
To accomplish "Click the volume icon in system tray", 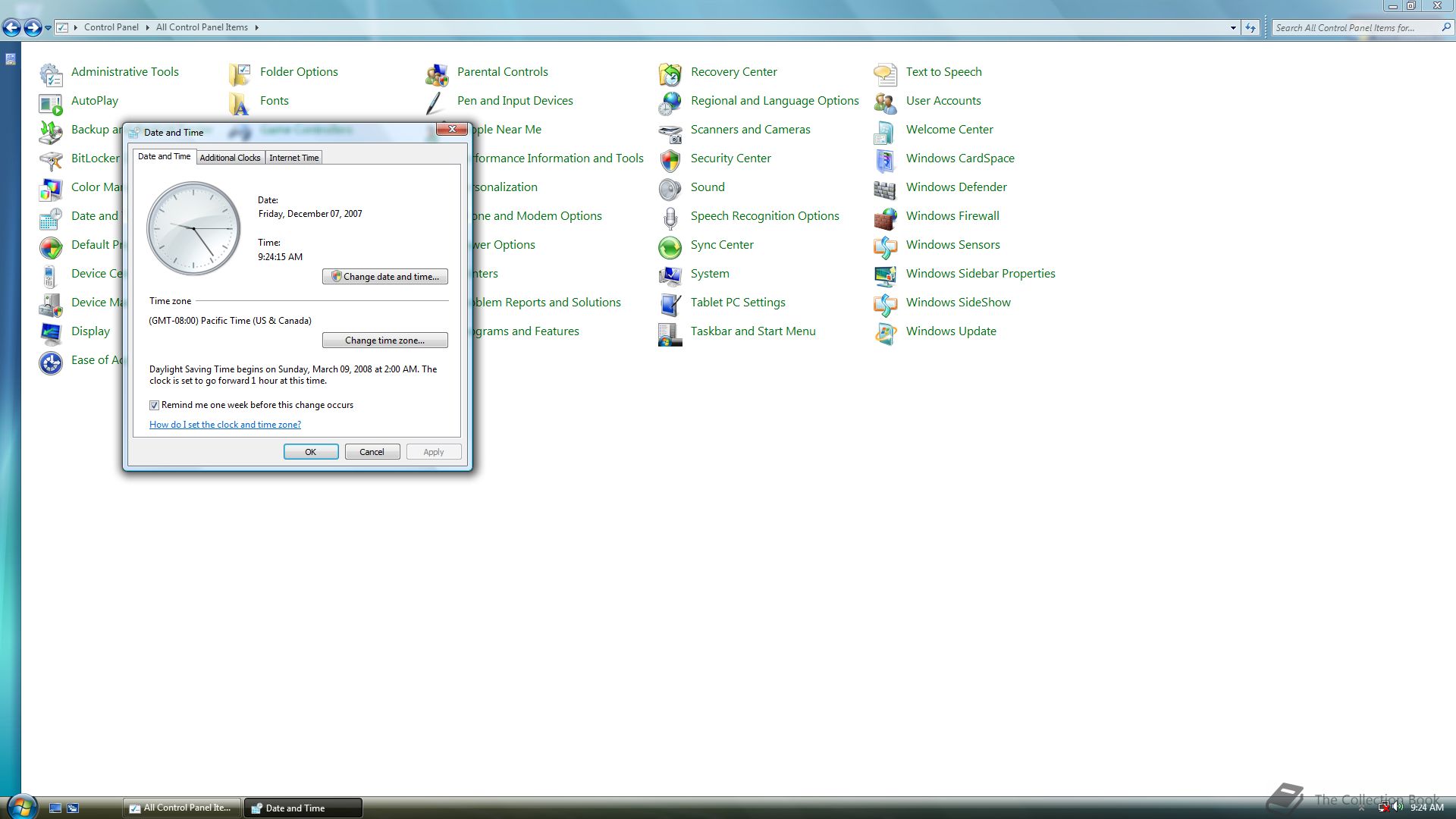I will pos(1398,808).
